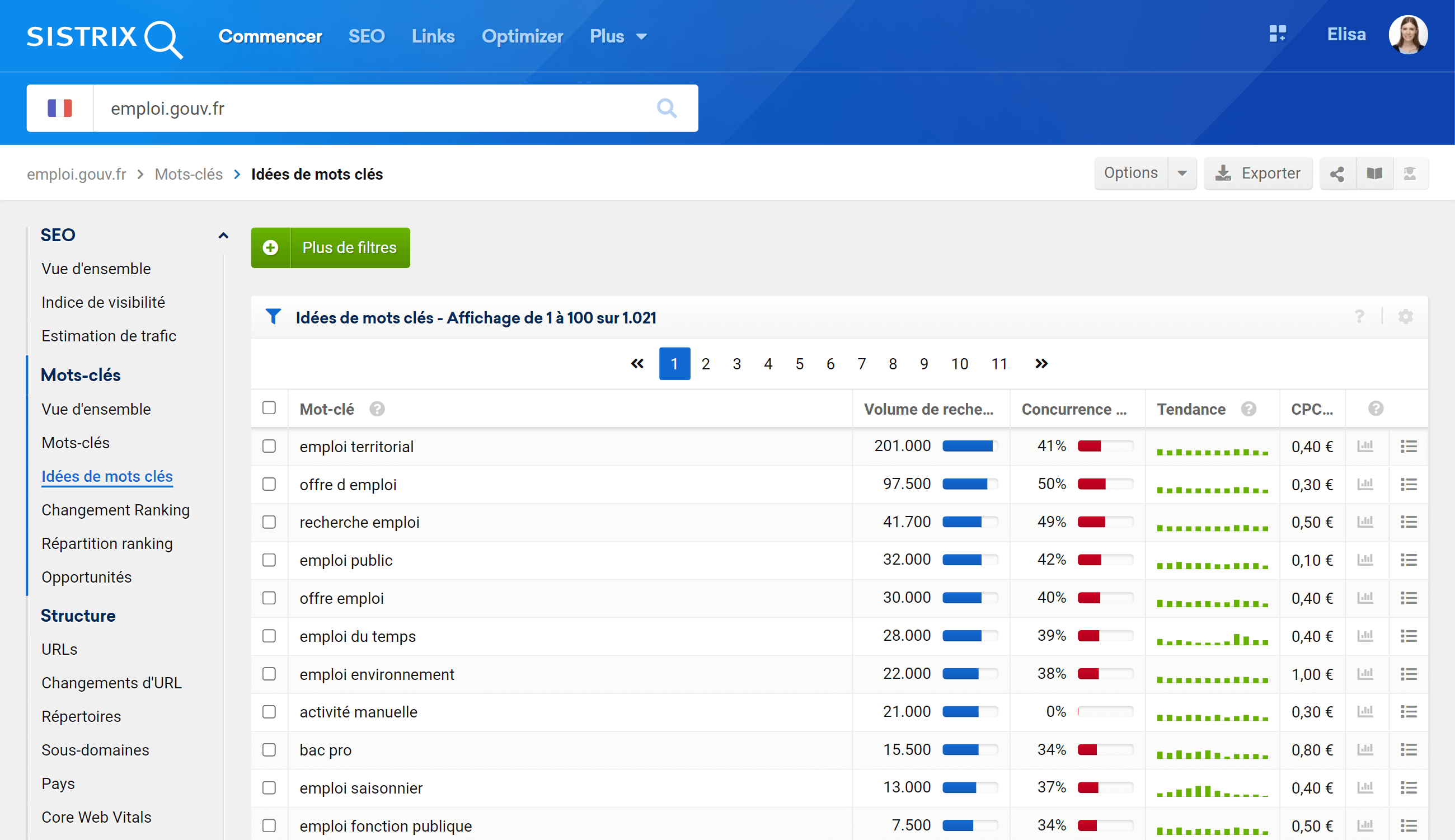1455x840 pixels.
Task: Click the blue filter funnel icon
Action: [273, 317]
